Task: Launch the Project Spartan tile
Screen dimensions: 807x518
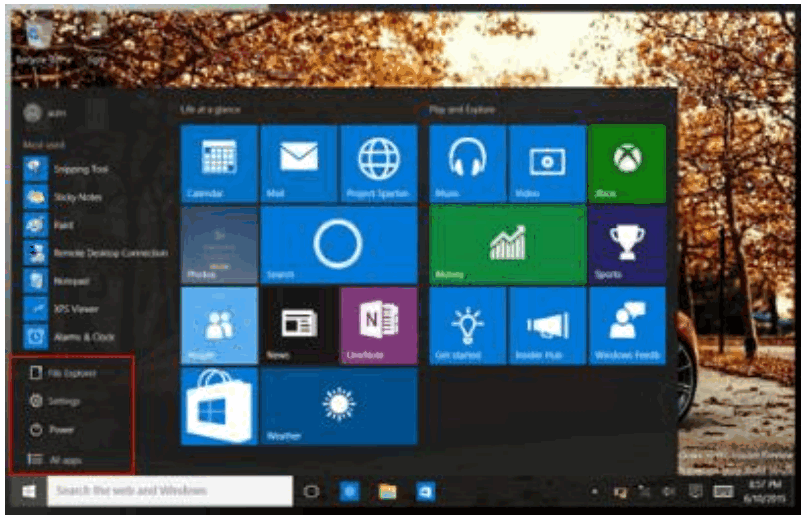Action: [x=379, y=163]
